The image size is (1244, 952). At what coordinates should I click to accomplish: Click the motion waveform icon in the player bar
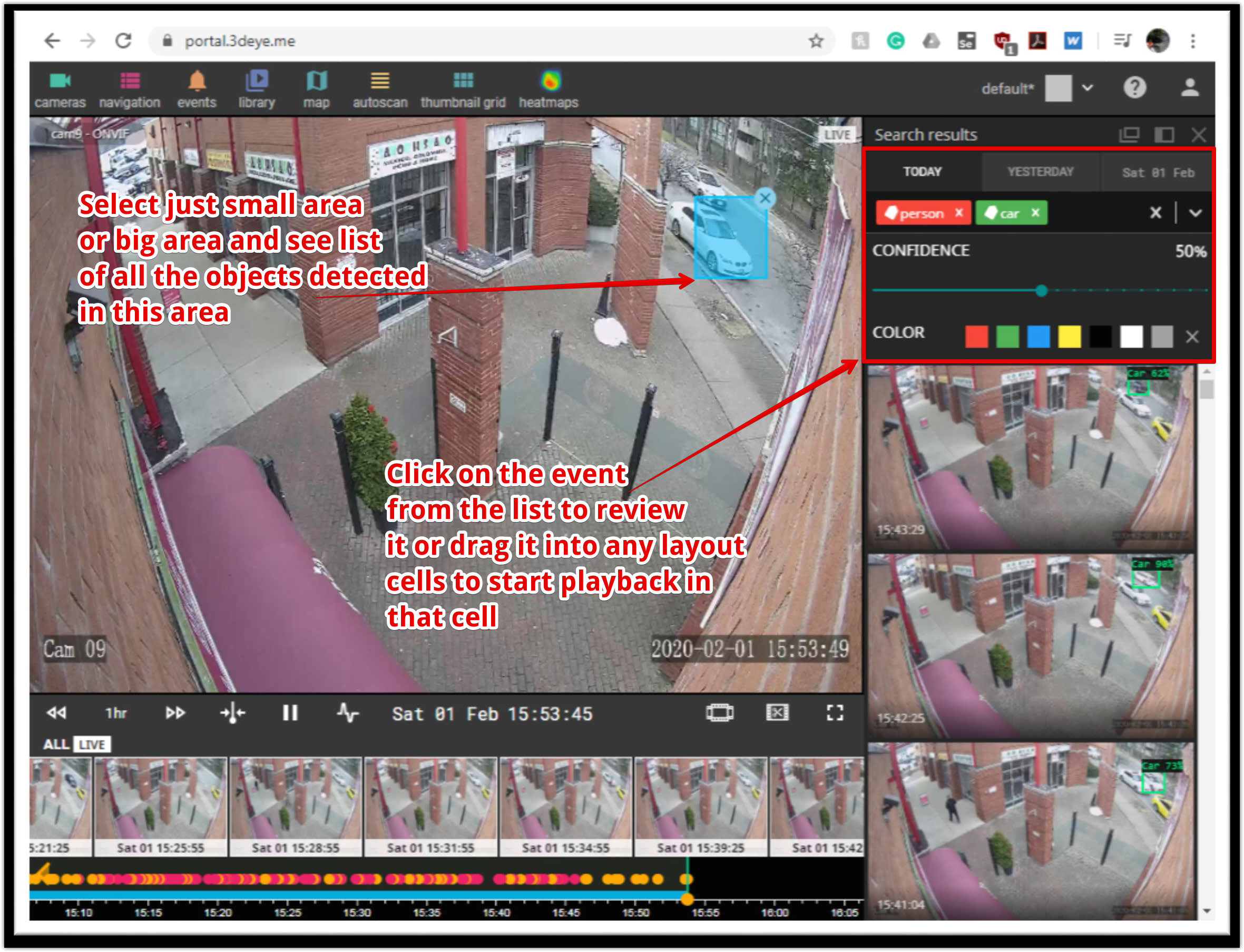click(347, 713)
